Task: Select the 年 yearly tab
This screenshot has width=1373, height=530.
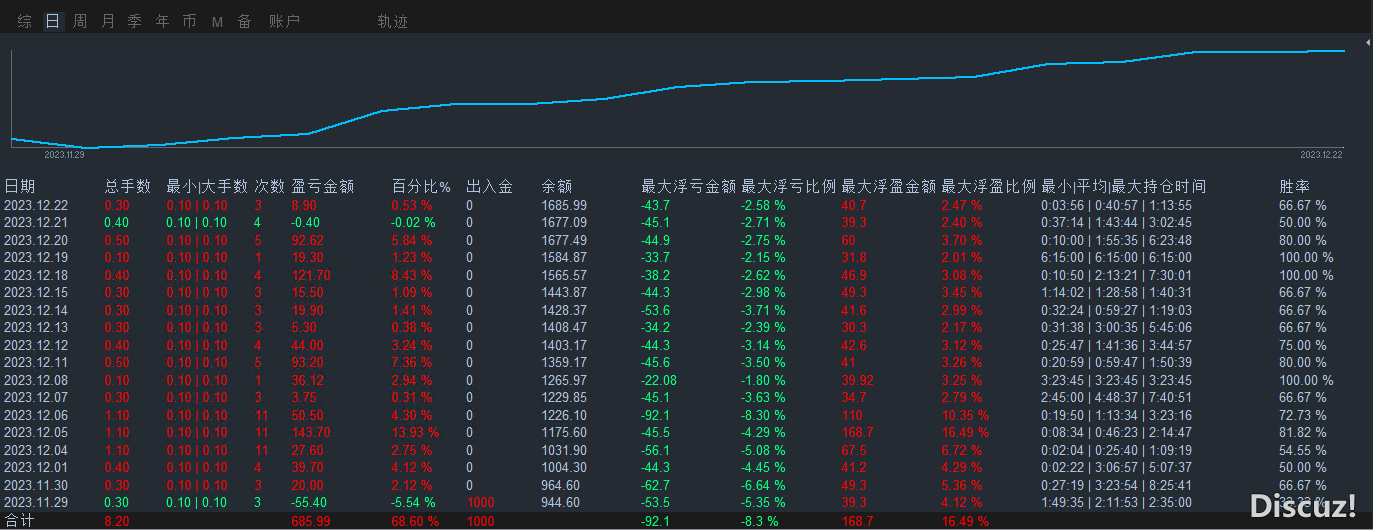Action: point(162,21)
